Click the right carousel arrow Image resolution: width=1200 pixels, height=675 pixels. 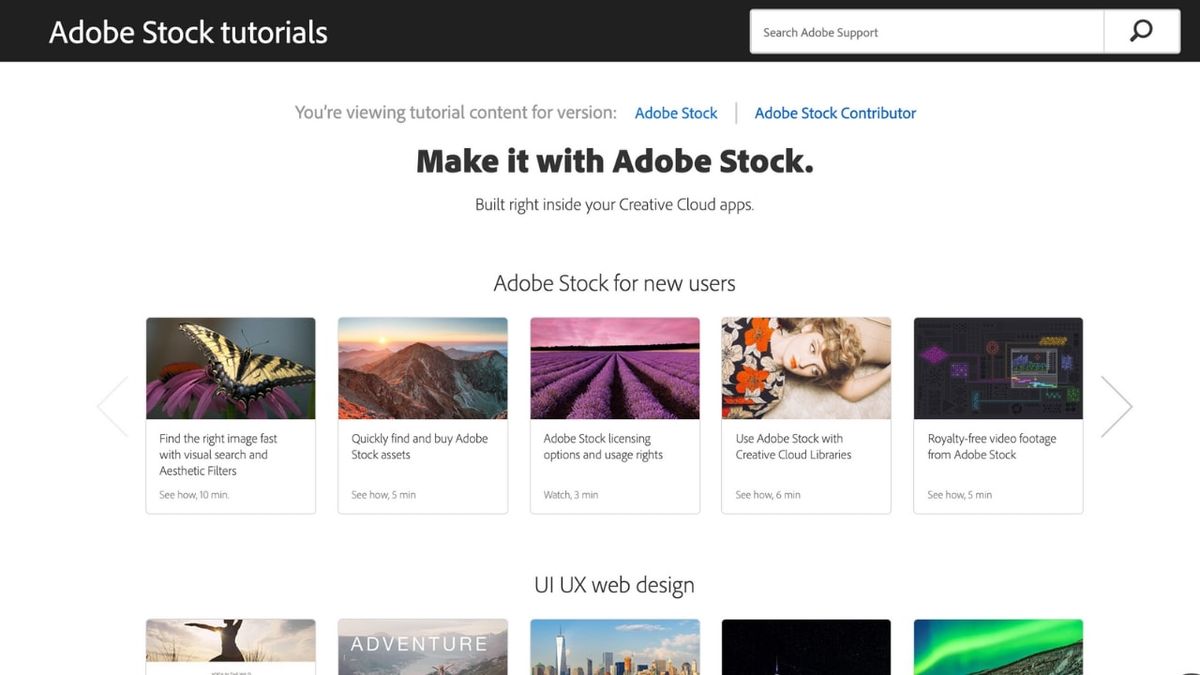1117,406
